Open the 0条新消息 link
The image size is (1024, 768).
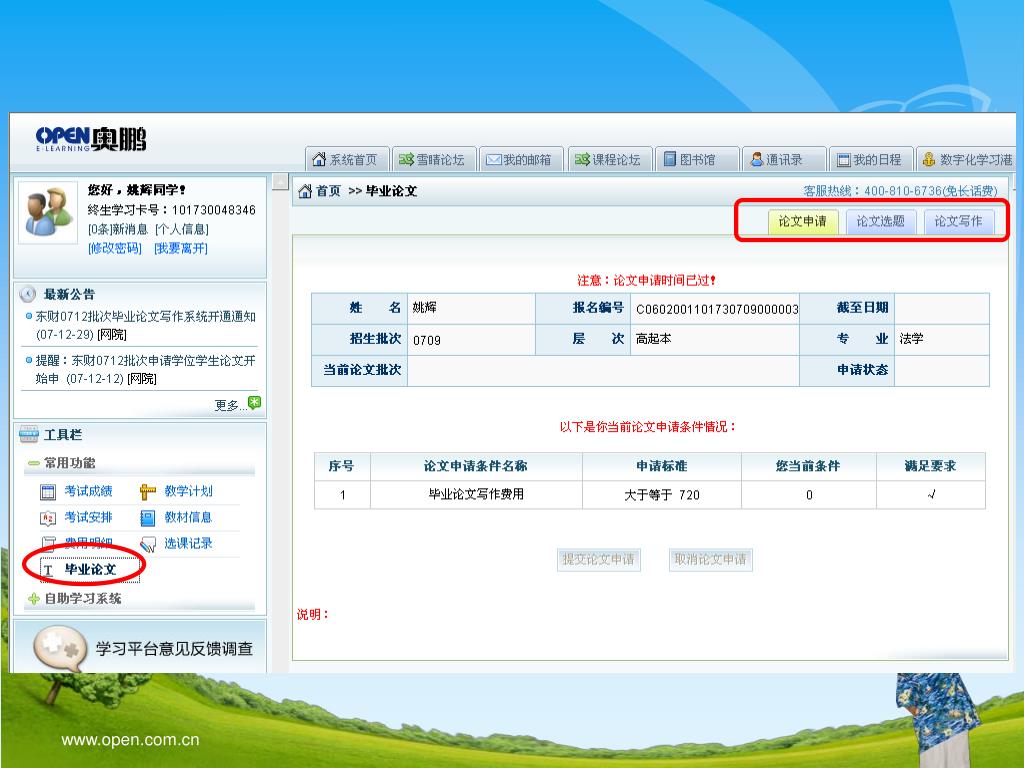pos(118,229)
